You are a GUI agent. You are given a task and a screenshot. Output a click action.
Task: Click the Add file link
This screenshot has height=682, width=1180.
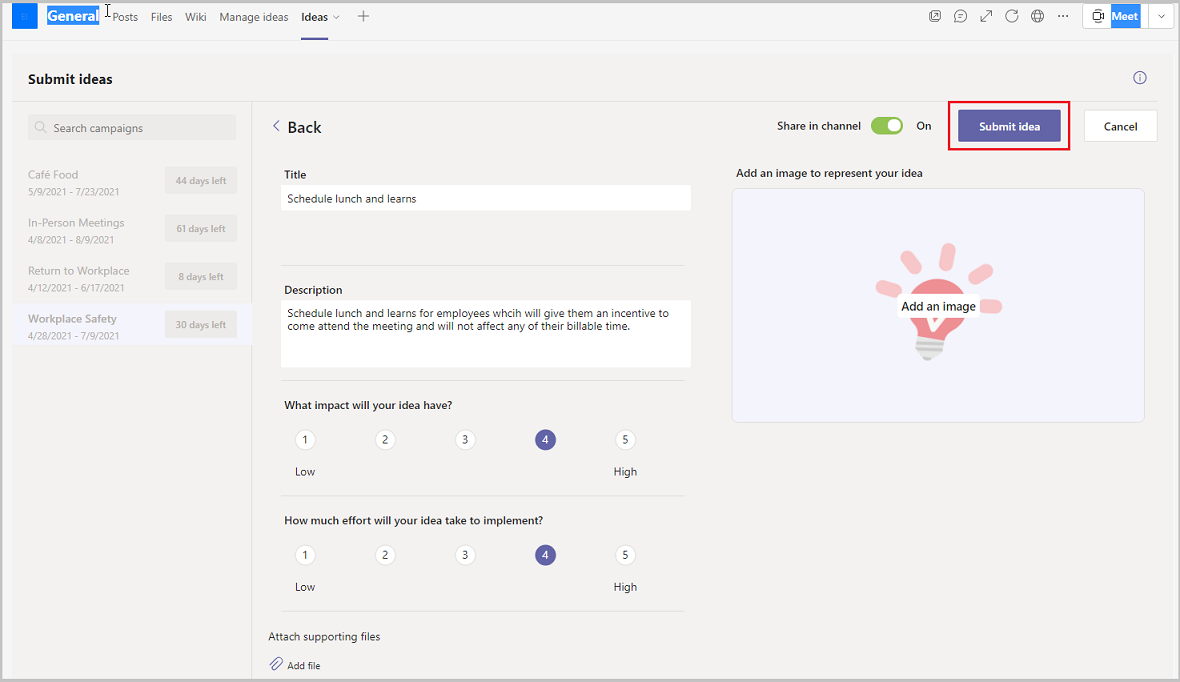[x=303, y=665]
